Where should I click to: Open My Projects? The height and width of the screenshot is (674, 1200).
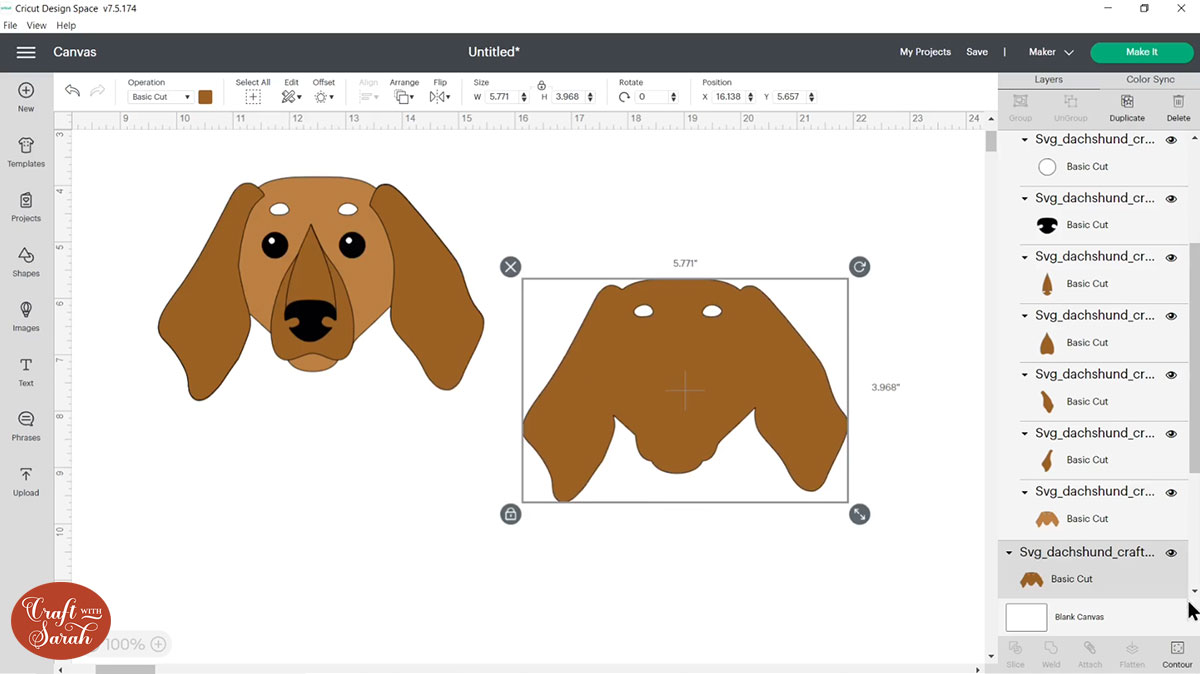(x=925, y=52)
